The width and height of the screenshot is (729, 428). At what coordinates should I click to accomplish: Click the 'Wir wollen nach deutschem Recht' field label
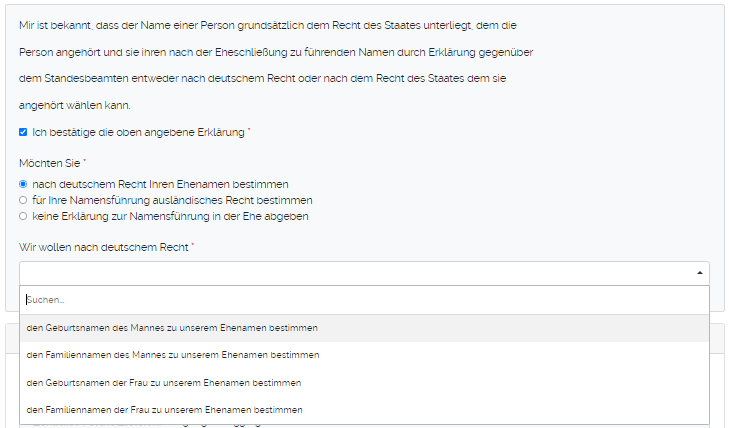105,246
